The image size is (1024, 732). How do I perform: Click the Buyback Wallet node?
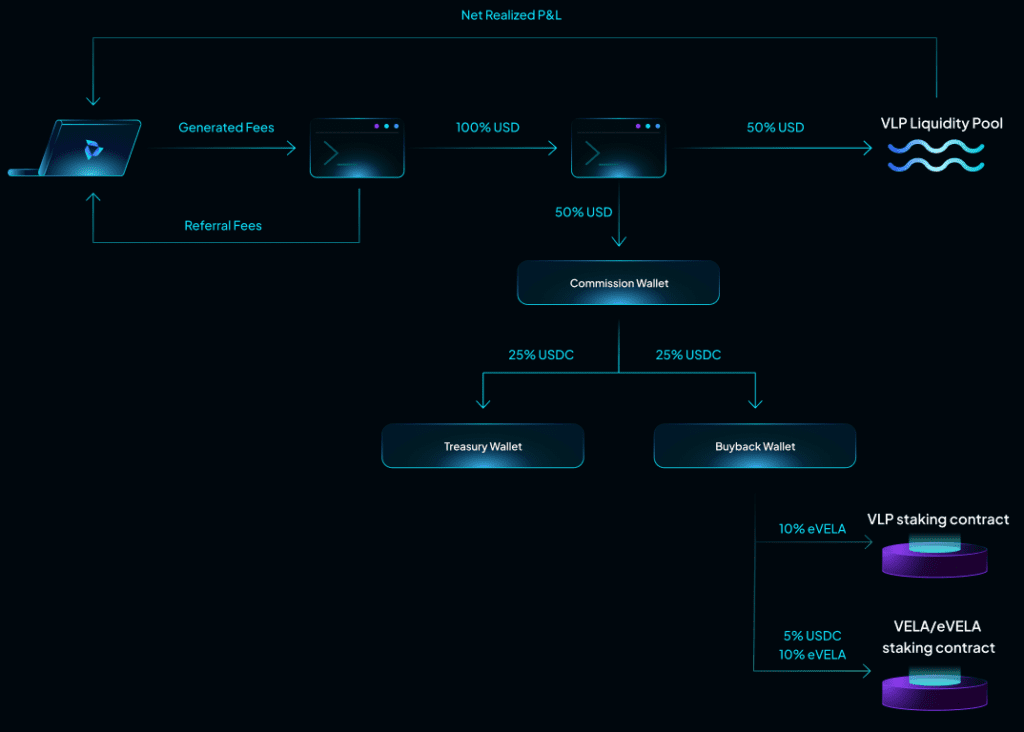click(754, 446)
